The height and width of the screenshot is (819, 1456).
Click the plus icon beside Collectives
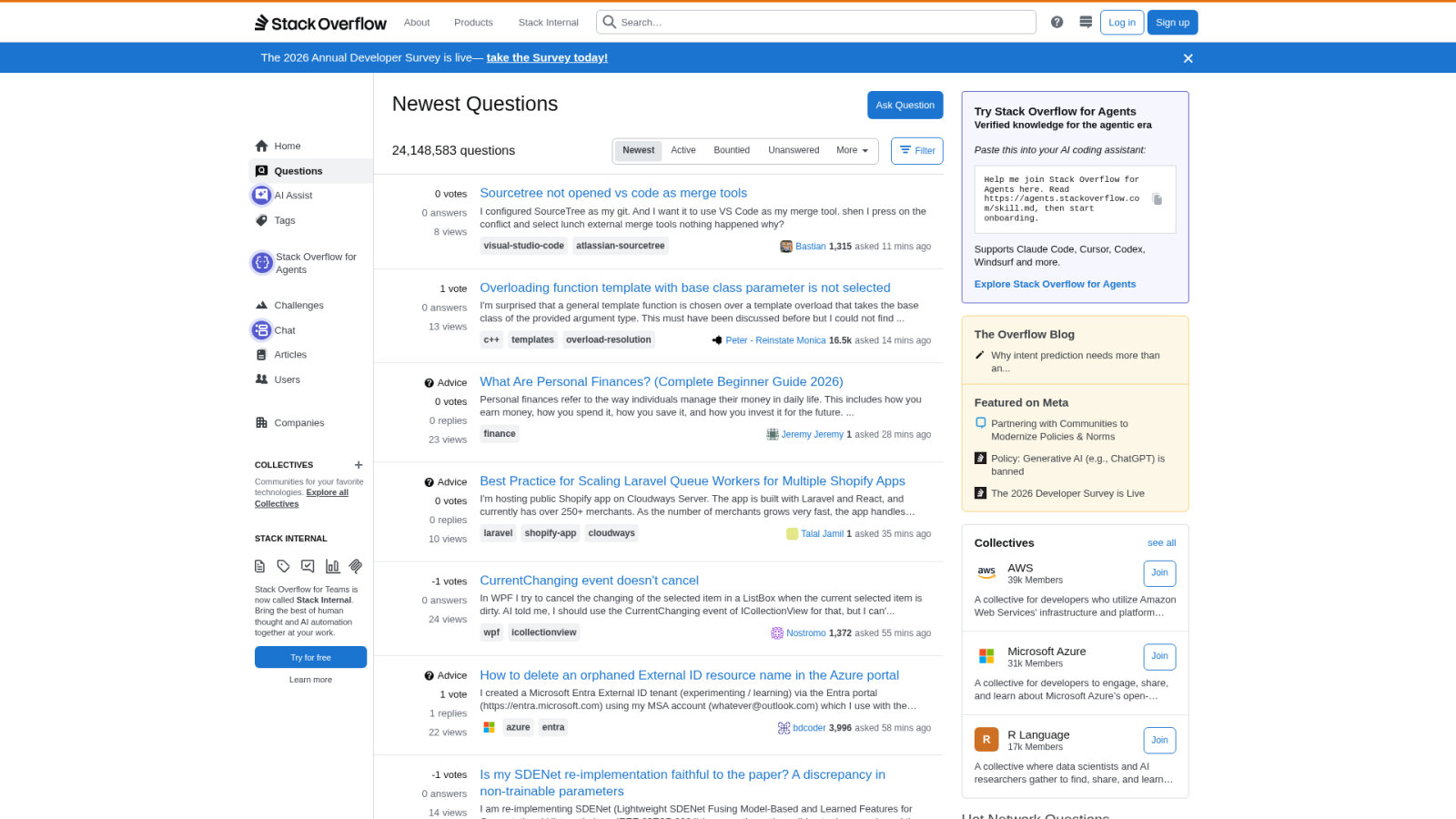[x=359, y=465]
